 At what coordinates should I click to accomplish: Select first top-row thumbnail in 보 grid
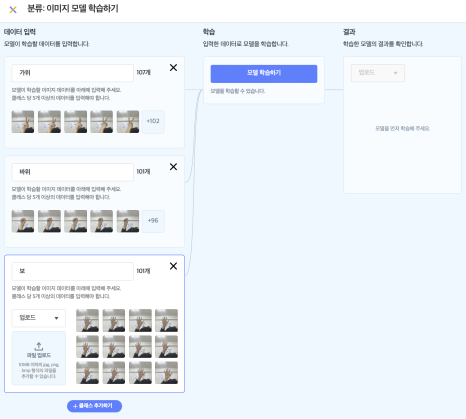click(x=88, y=320)
